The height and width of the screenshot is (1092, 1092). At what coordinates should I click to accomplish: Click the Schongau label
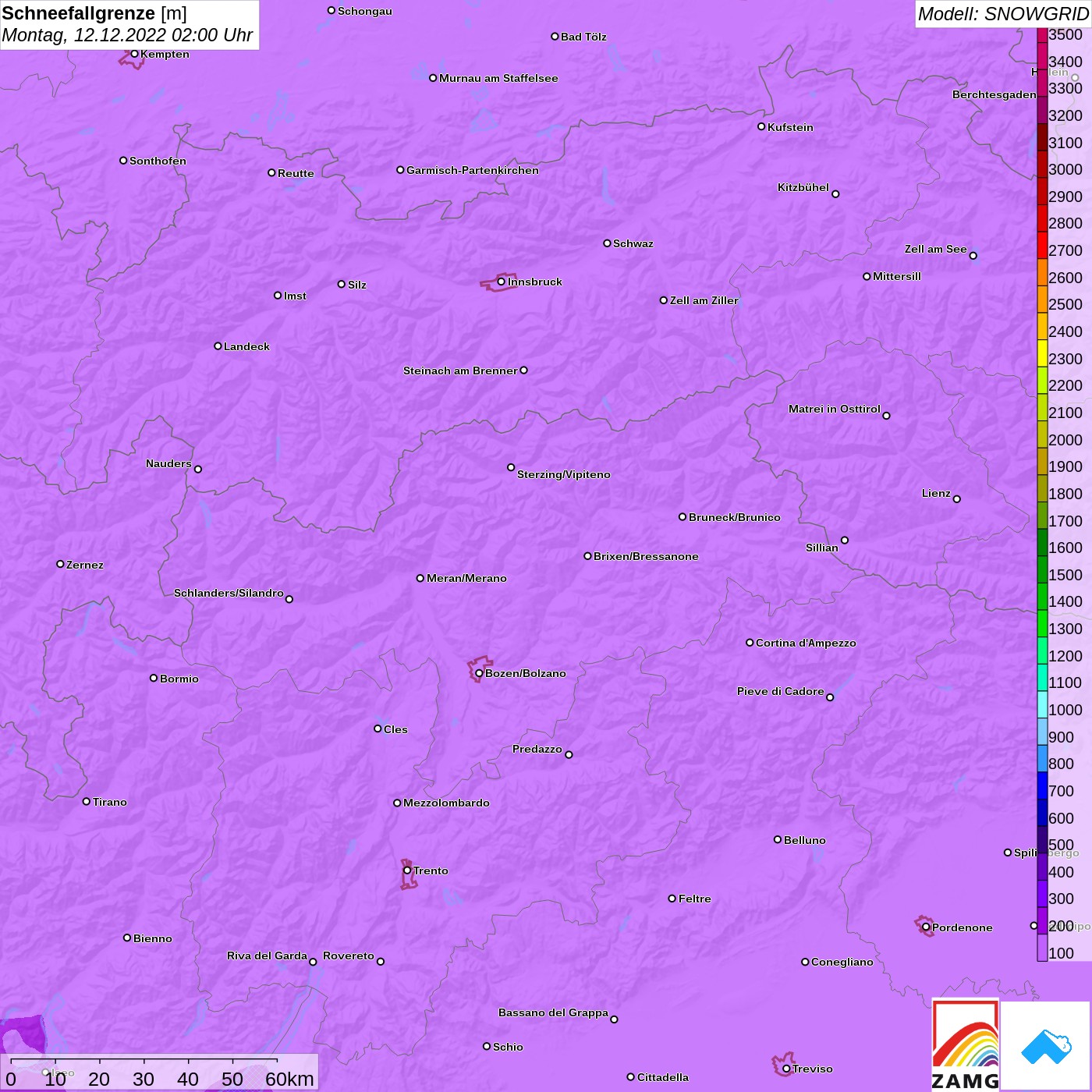point(365,11)
